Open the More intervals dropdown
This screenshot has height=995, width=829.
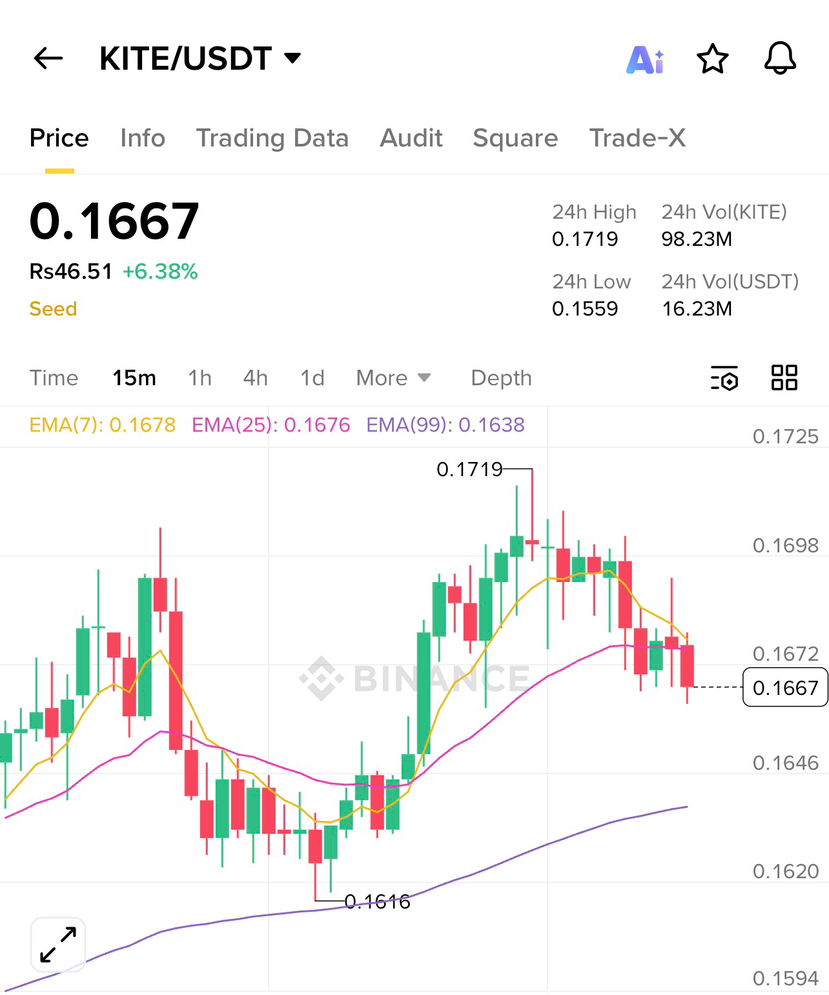coord(393,378)
